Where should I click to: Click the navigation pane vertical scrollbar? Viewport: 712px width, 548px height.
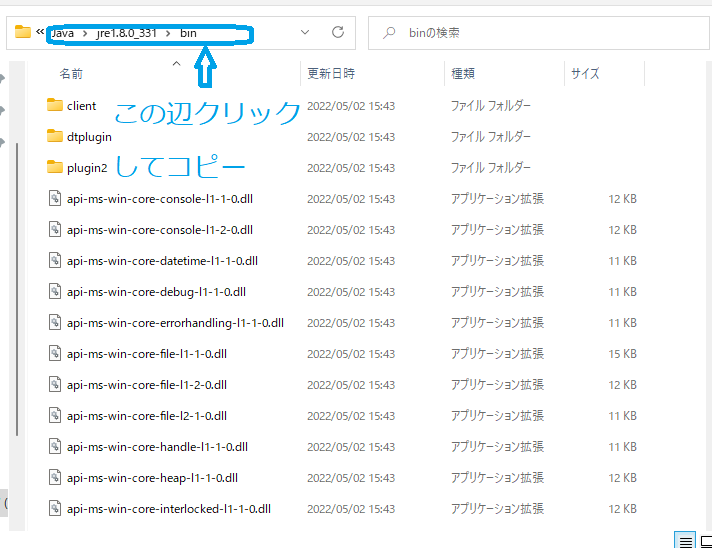17,289
